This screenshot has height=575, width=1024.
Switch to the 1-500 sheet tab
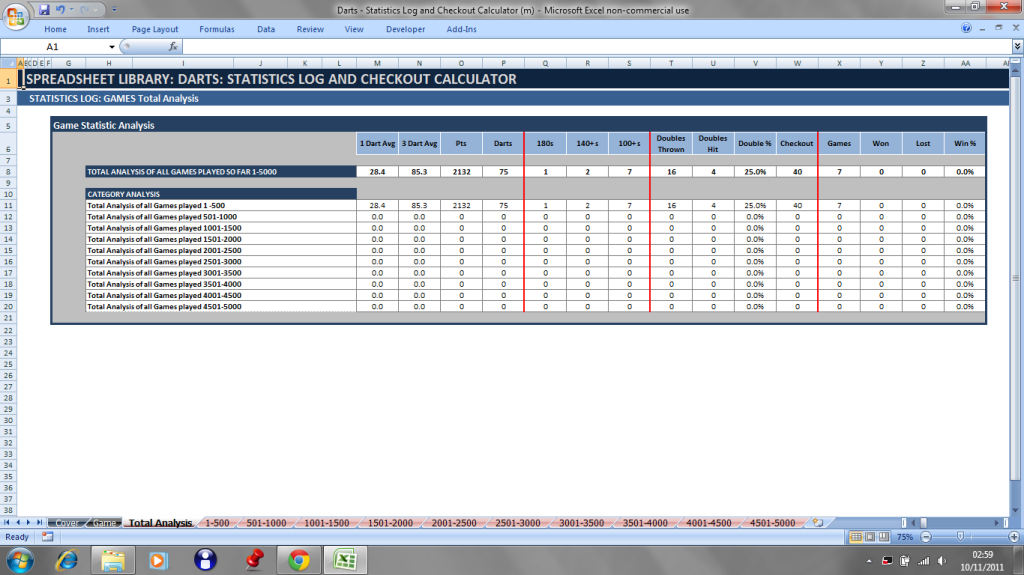click(x=217, y=523)
